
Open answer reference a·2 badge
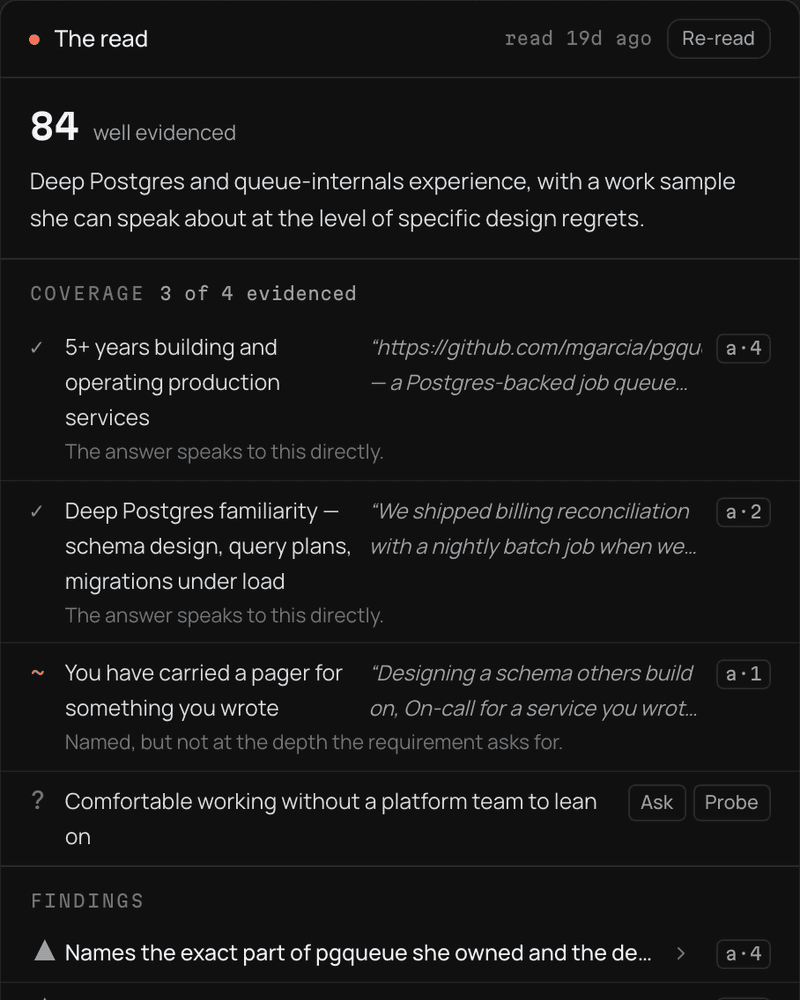click(743, 512)
